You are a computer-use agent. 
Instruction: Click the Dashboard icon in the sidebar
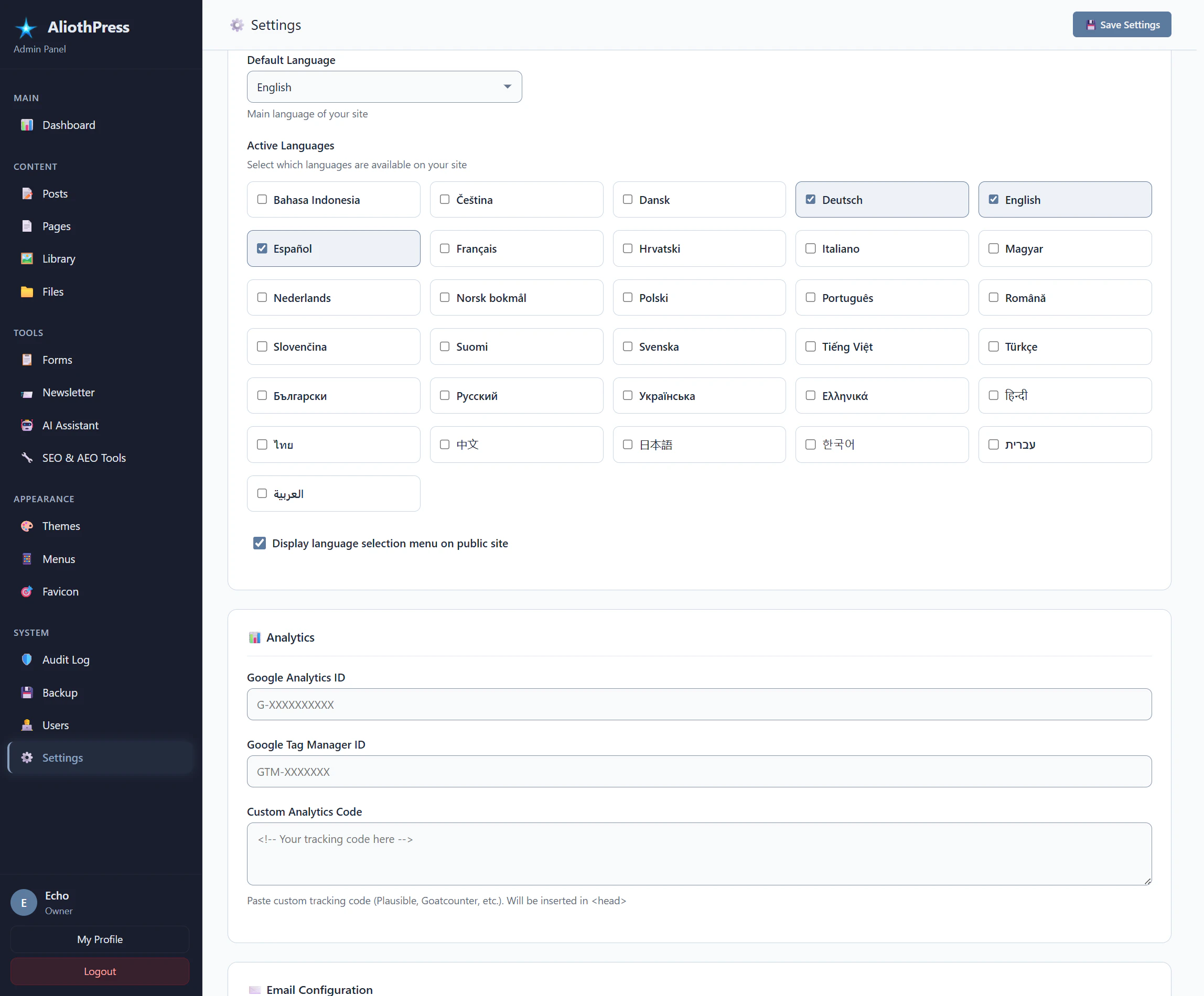(27, 125)
